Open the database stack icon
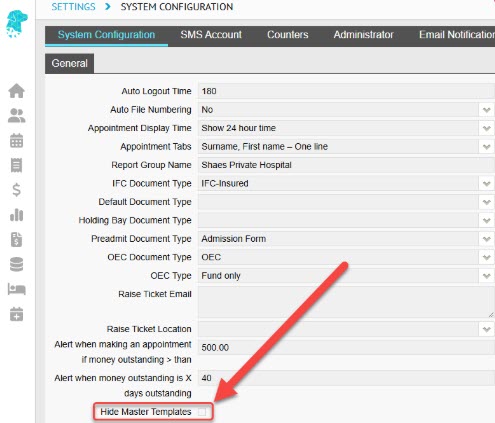 tap(16, 264)
